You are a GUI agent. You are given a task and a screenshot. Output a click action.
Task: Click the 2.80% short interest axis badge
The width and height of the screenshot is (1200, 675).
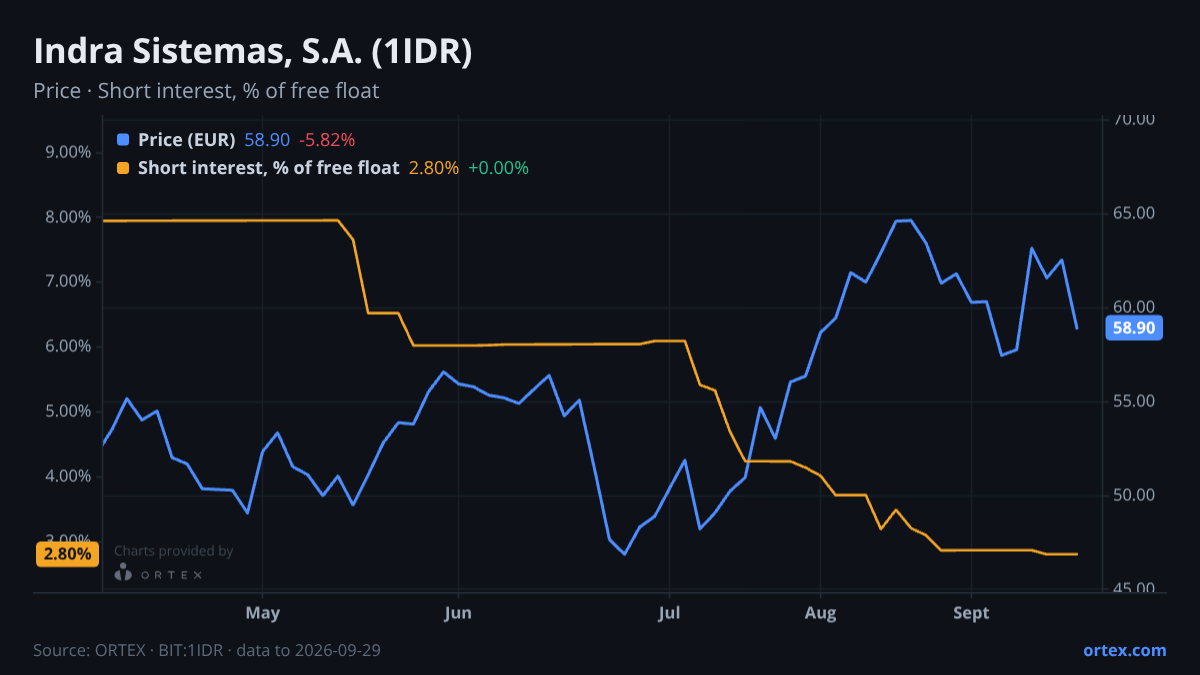point(68,553)
